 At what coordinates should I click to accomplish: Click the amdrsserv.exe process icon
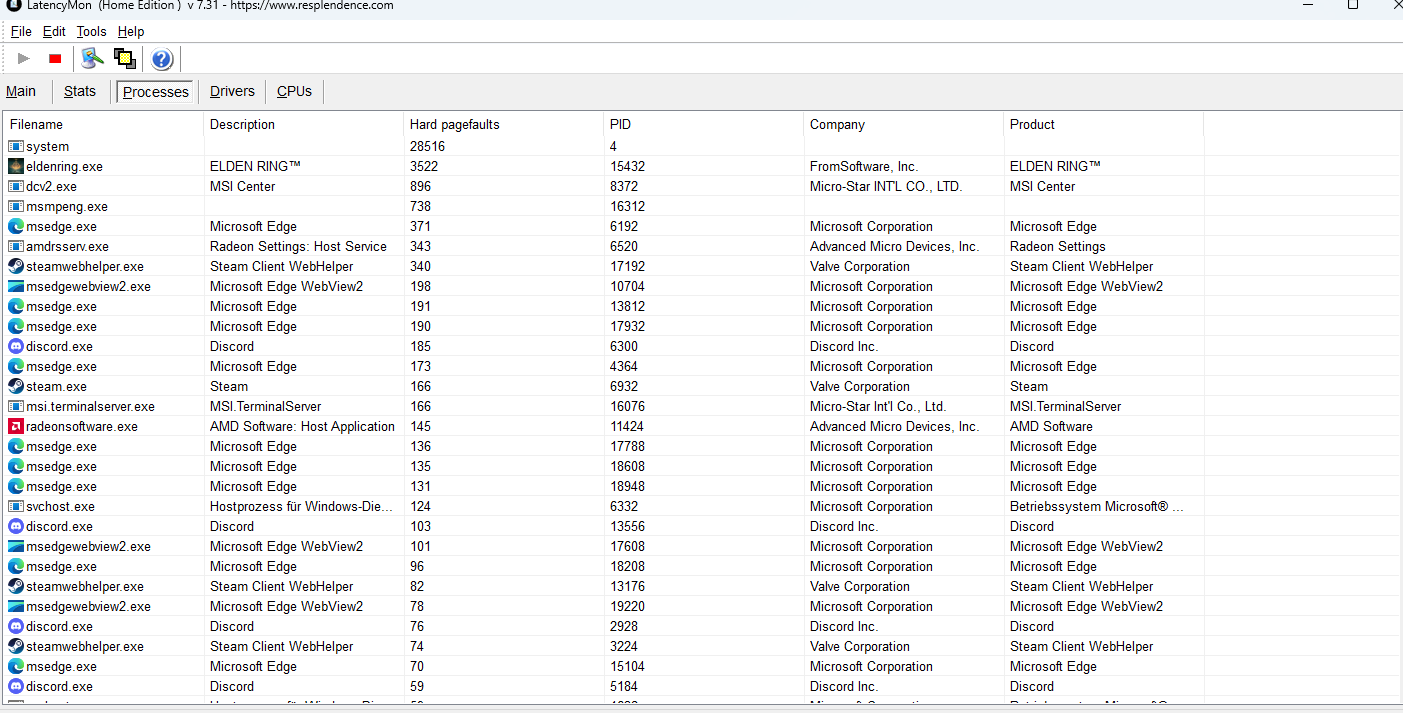pos(16,246)
